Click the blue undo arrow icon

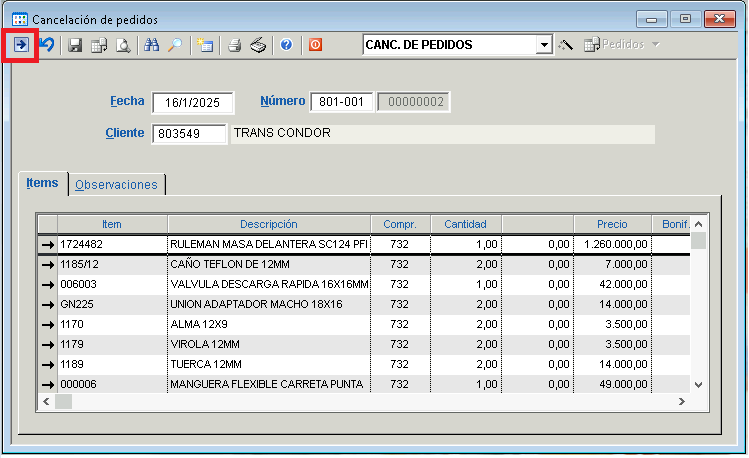tap(46, 45)
